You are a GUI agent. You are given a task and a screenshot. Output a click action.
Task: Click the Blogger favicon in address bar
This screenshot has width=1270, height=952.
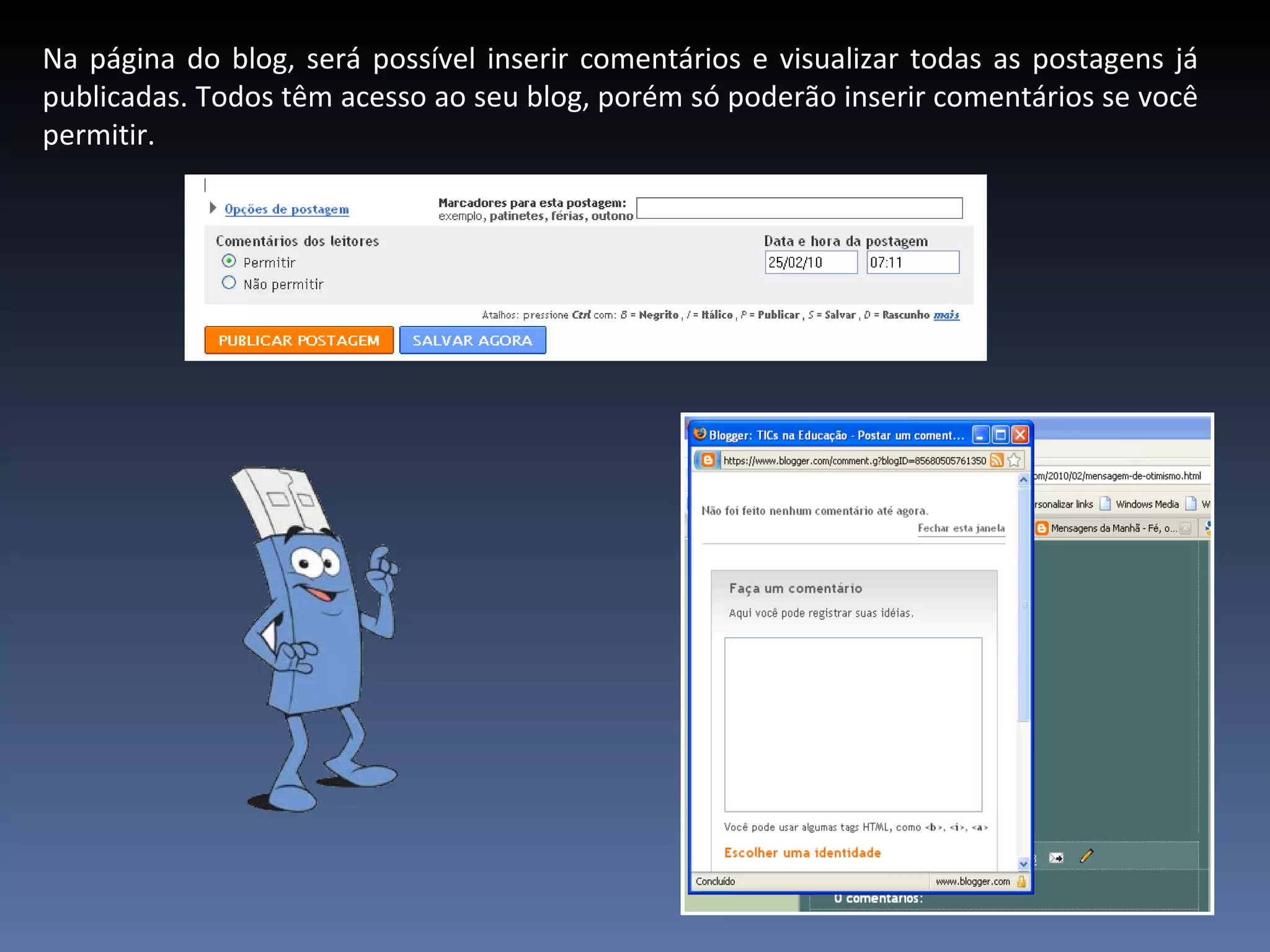(708, 460)
